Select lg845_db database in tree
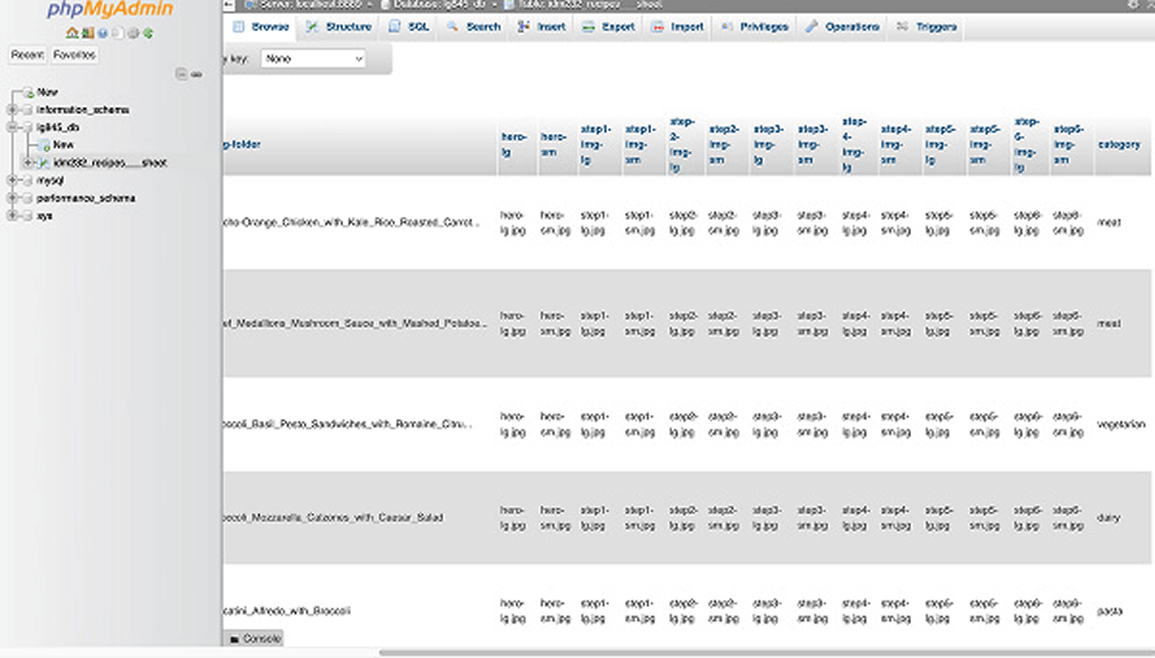The height and width of the screenshot is (658, 1155). click(x=57, y=127)
